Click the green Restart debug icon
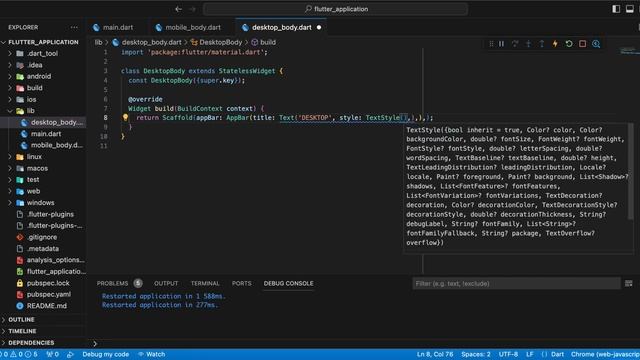The height and width of the screenshot is (360, 640). point(569,44)
